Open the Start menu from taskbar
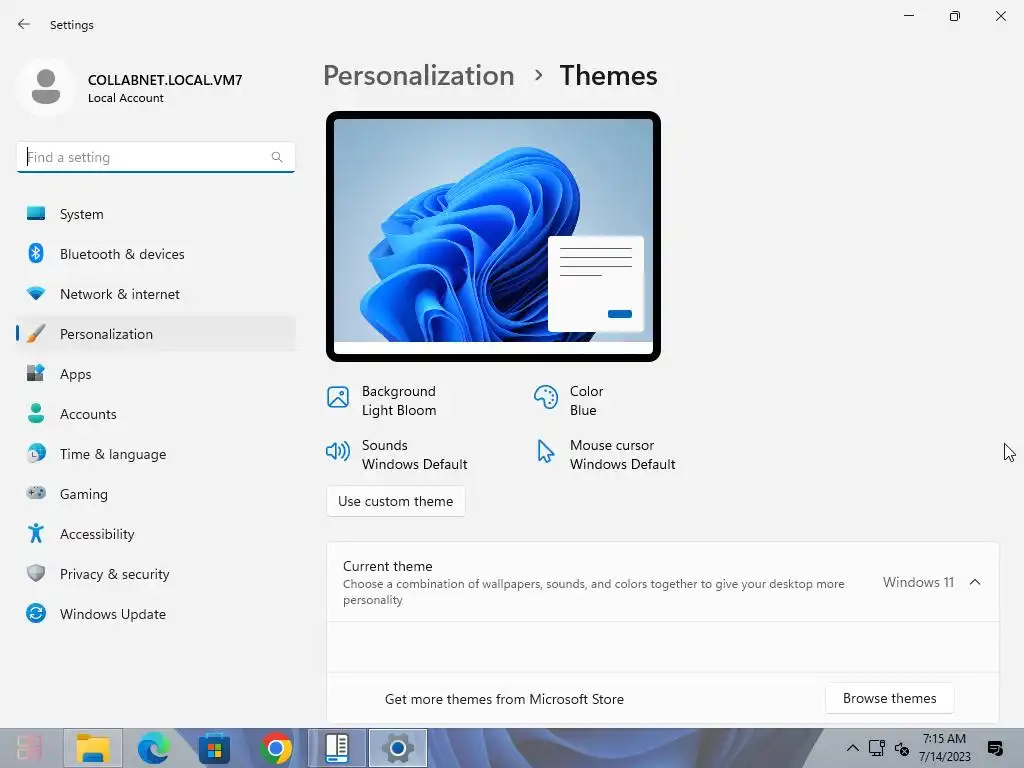Screen dimensions: 1024x768 pyautogui.click(x=30, y=748)
